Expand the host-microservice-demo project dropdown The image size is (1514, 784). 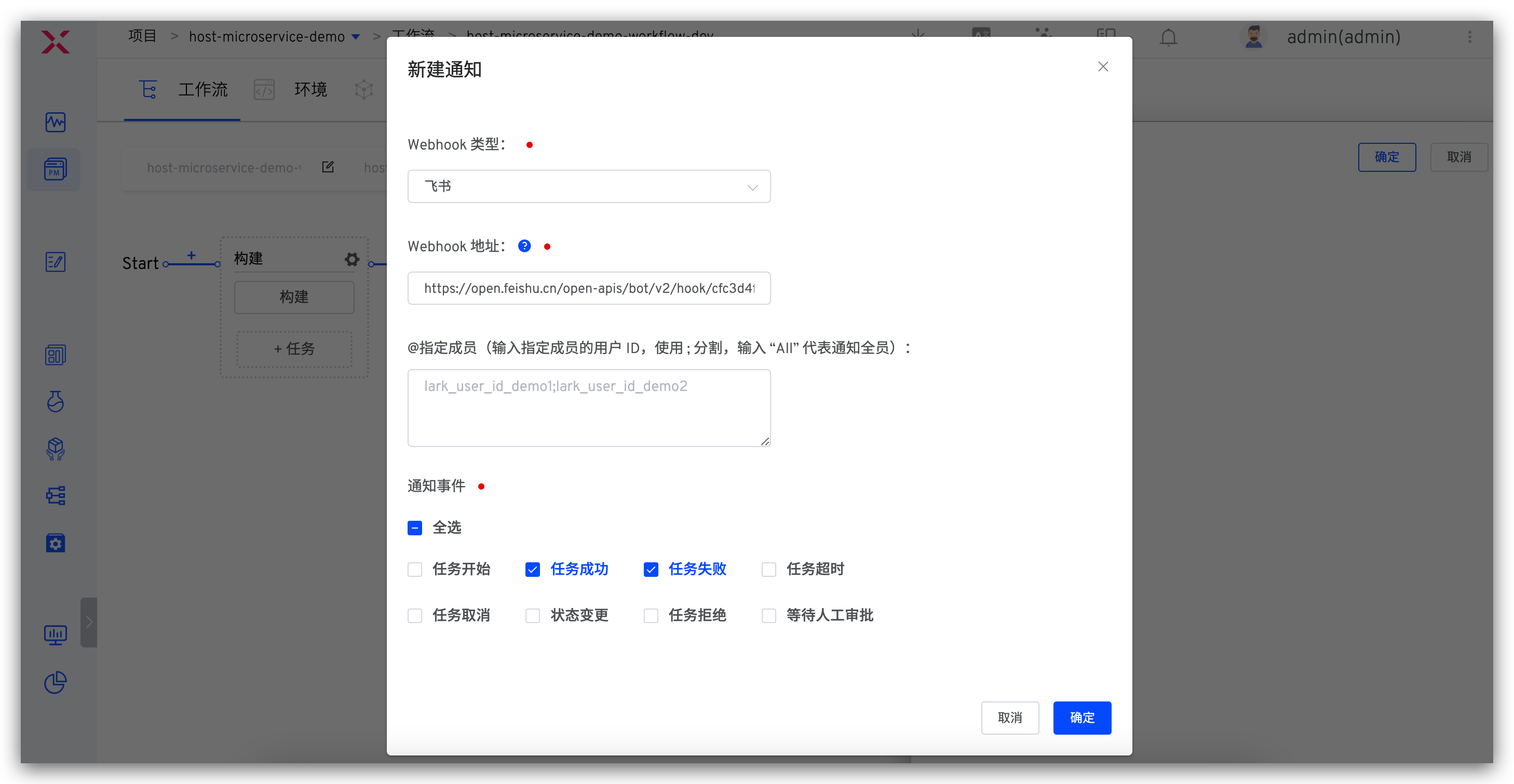point(355,36)
